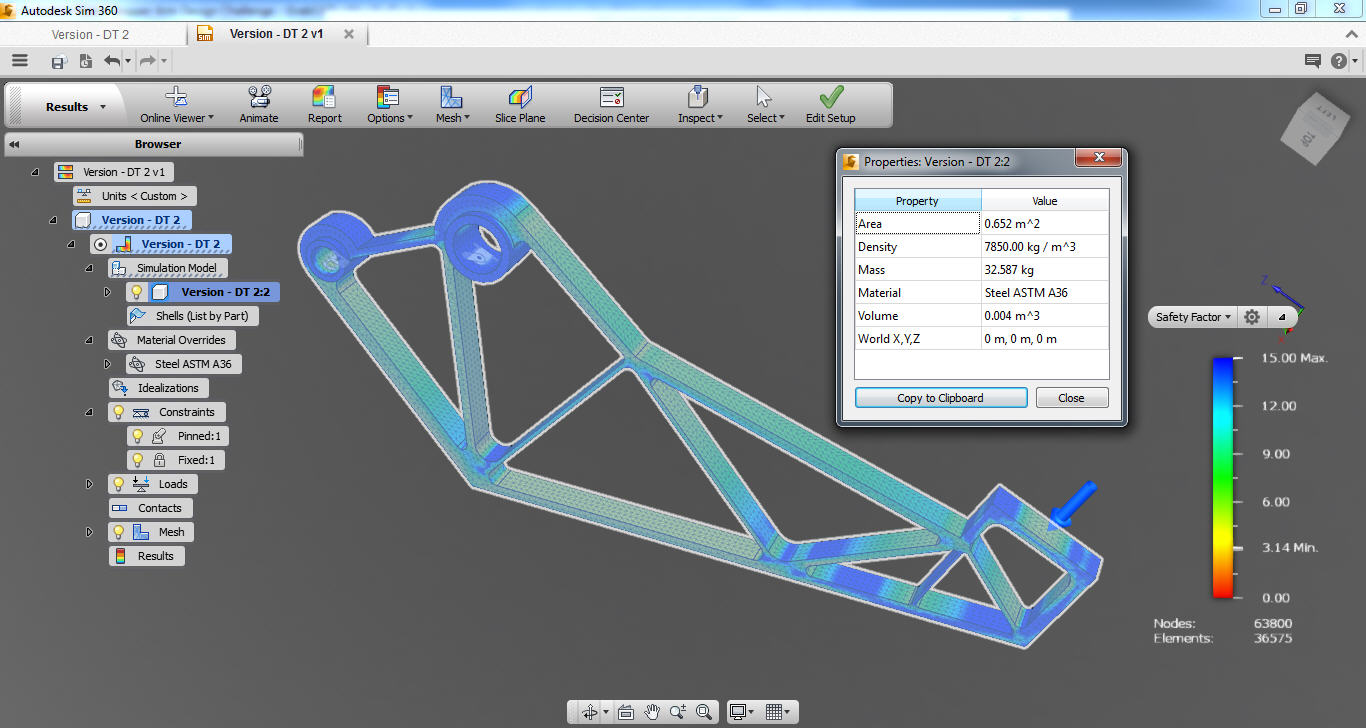The image size is (1366, 728).
Task: Open the Help question mark icon
Action: click(x=1339, y=61)
